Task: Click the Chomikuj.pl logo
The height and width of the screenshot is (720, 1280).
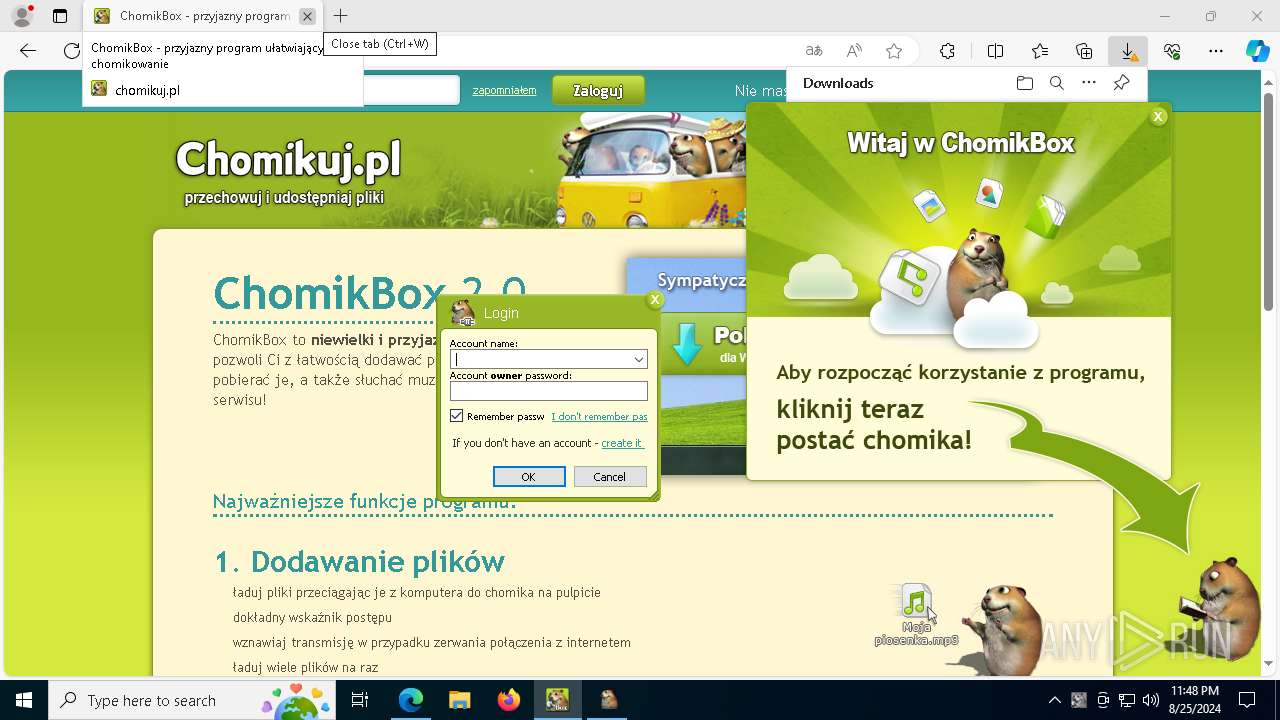Action: pyautogui.click(x=288, y=159)
